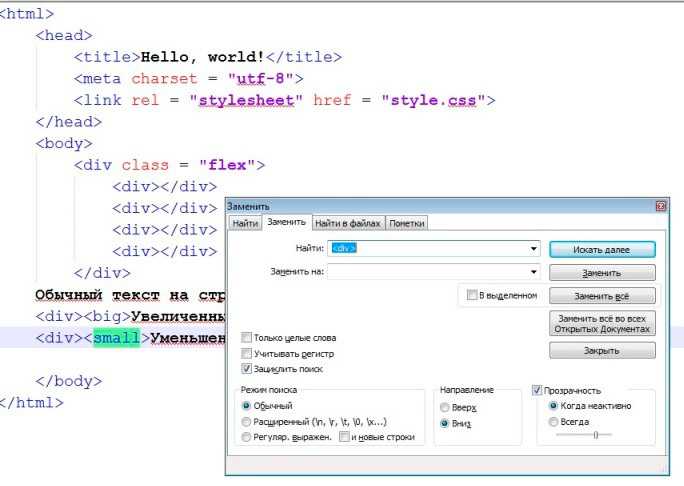Check the Только целые слова option

tap(246, 338)
